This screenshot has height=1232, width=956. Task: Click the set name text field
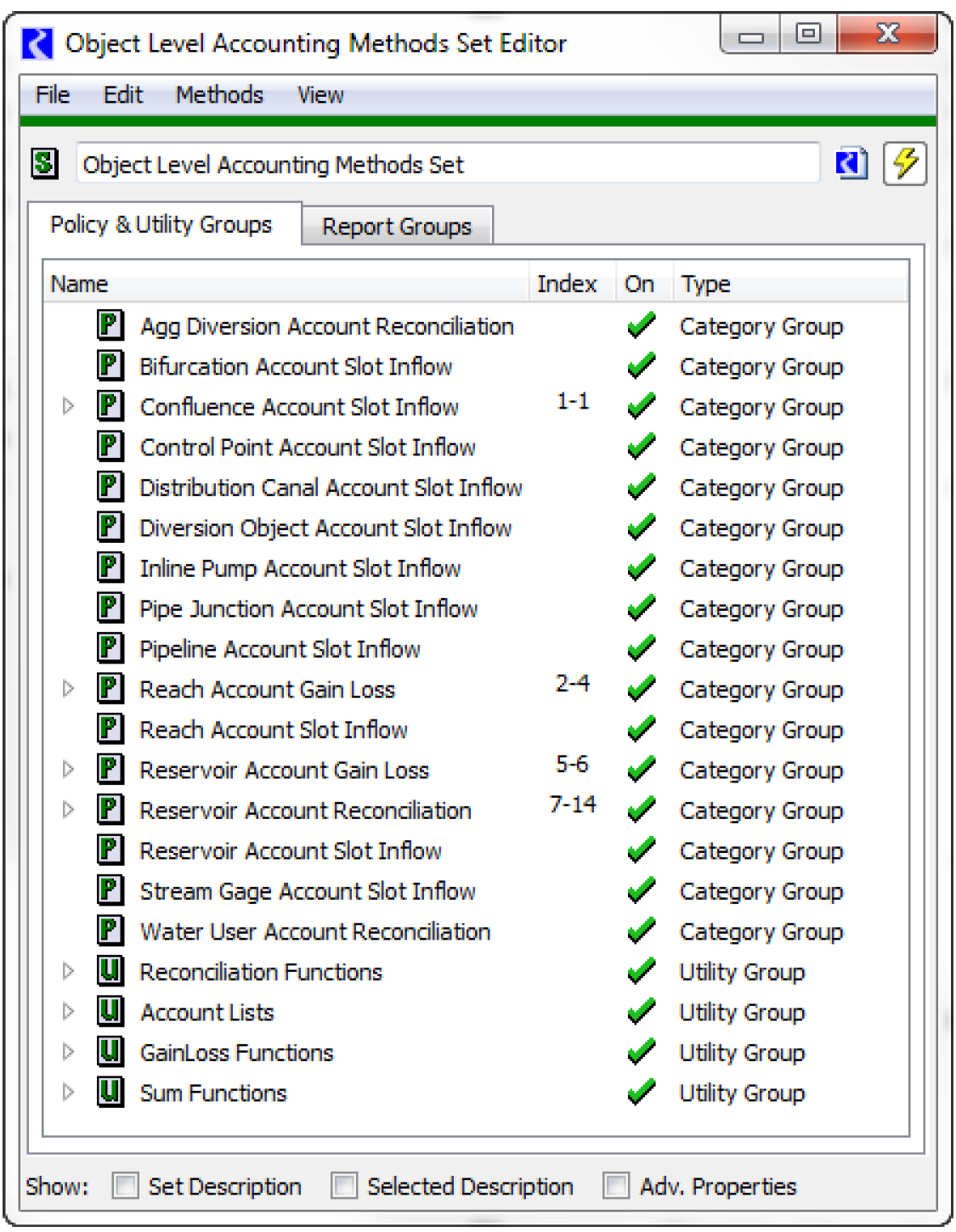click(448, 164)
